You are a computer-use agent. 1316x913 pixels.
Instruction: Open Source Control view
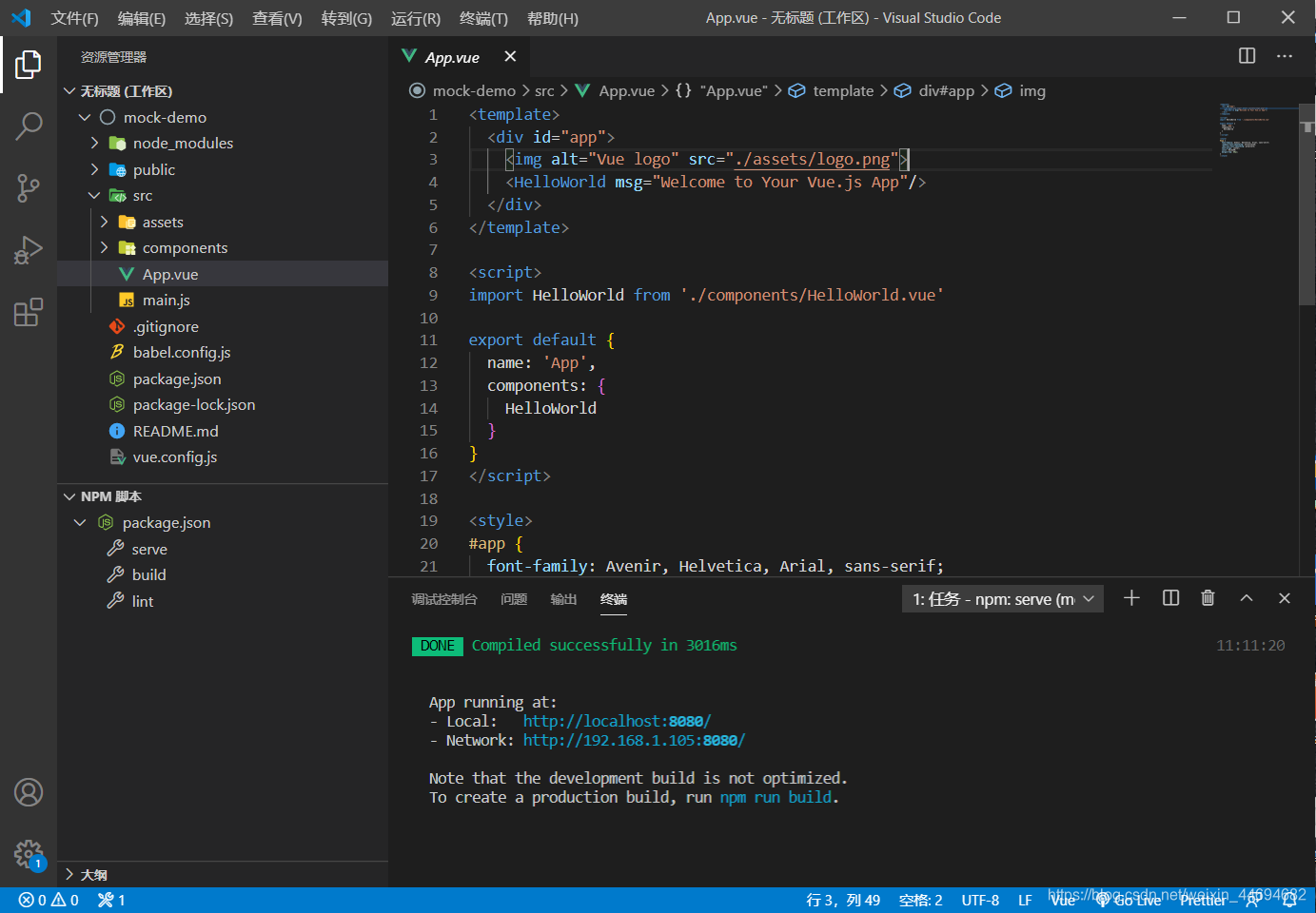[x=29, y=187]
